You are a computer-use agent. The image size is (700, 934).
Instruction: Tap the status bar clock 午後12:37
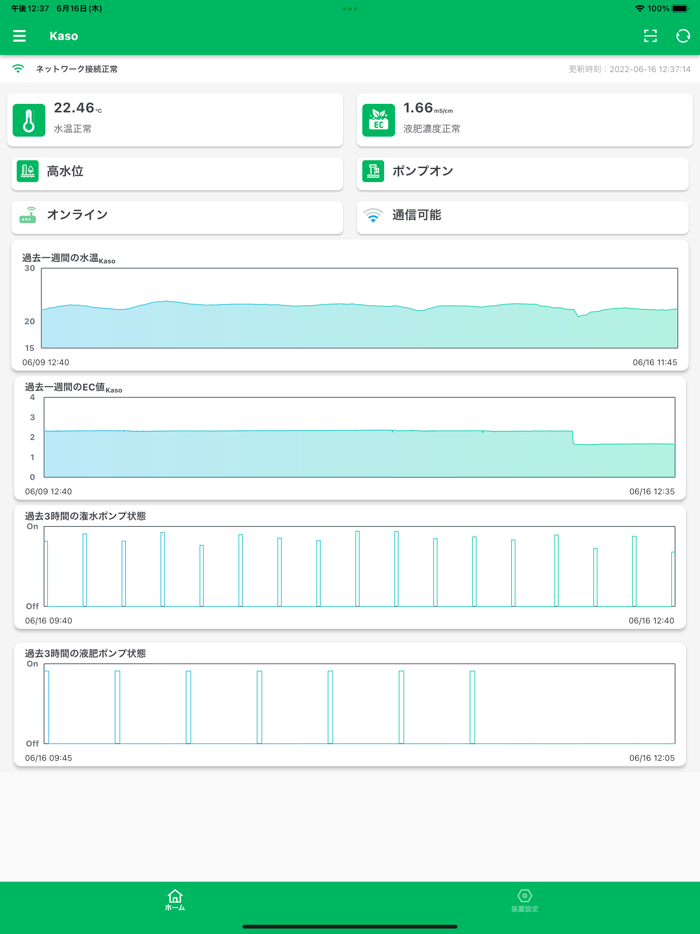30,8
